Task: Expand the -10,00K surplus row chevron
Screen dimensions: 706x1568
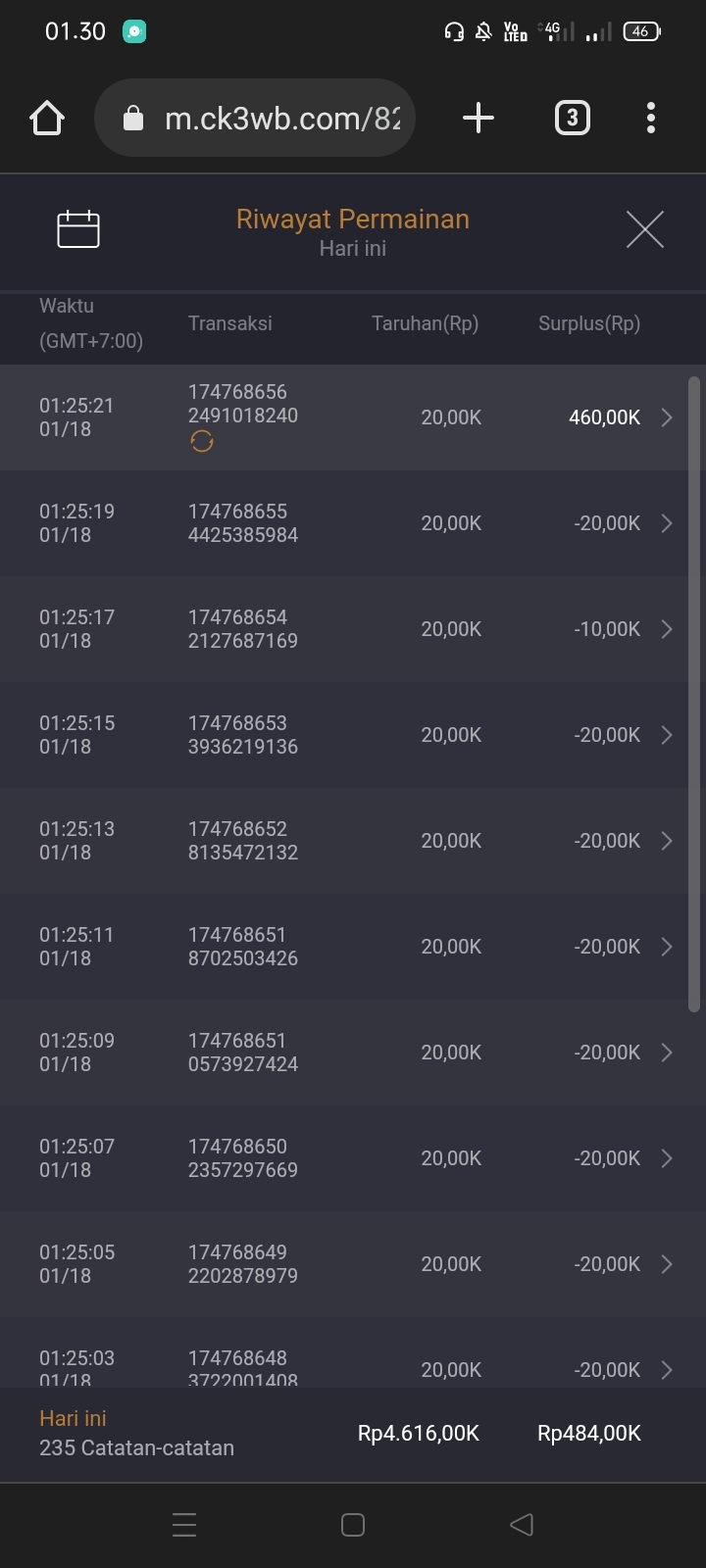Action: click(x=667, y=629)
